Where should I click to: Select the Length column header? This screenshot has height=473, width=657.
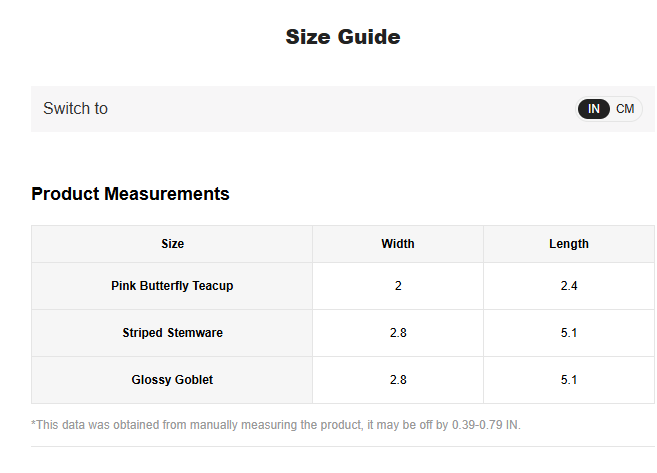(x=568, y=244)
